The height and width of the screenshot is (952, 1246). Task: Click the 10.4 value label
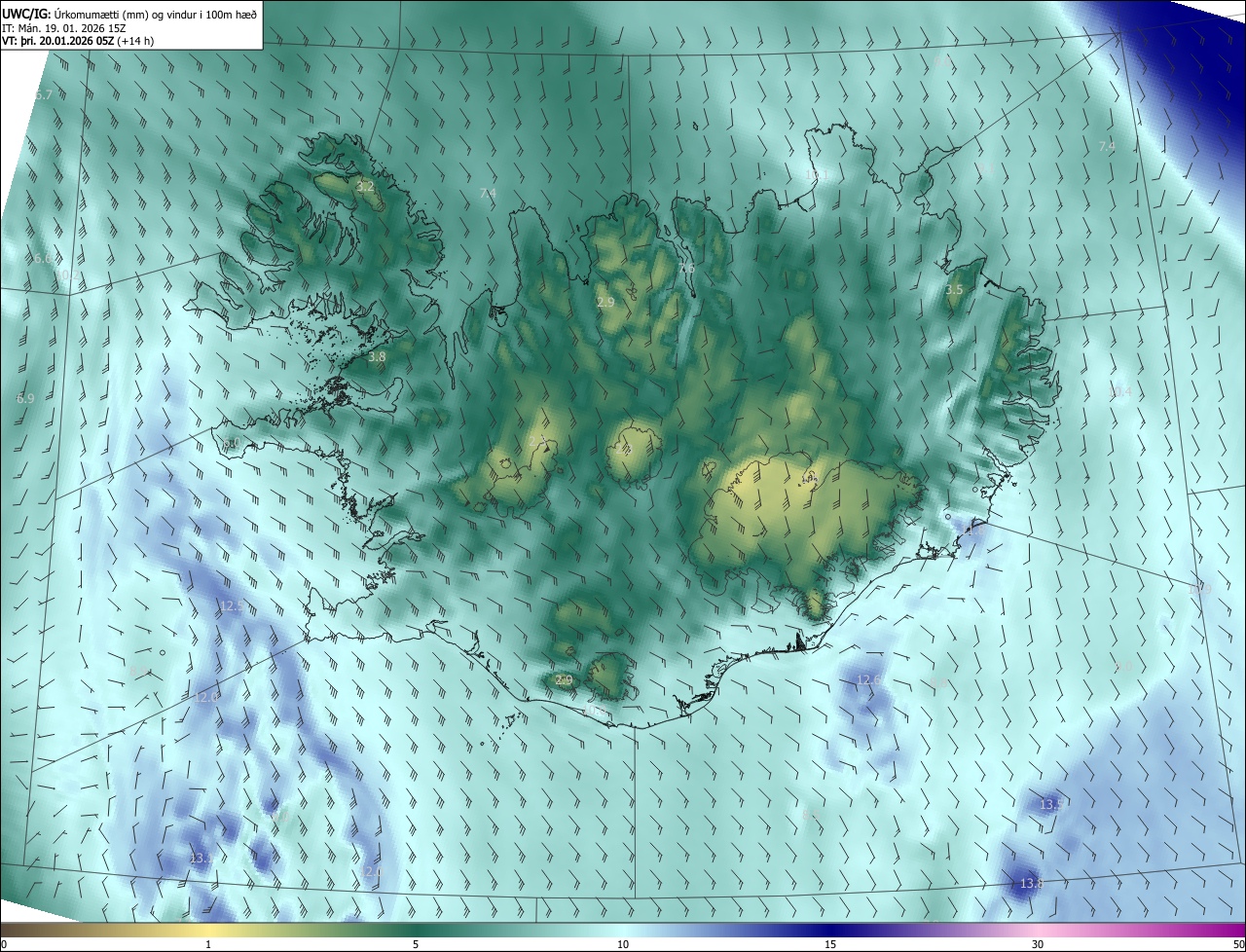coord(1120,392)
